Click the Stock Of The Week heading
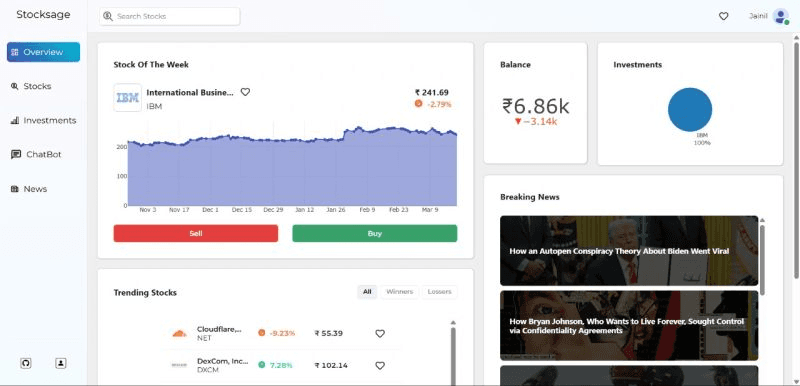 pos(151,65)
